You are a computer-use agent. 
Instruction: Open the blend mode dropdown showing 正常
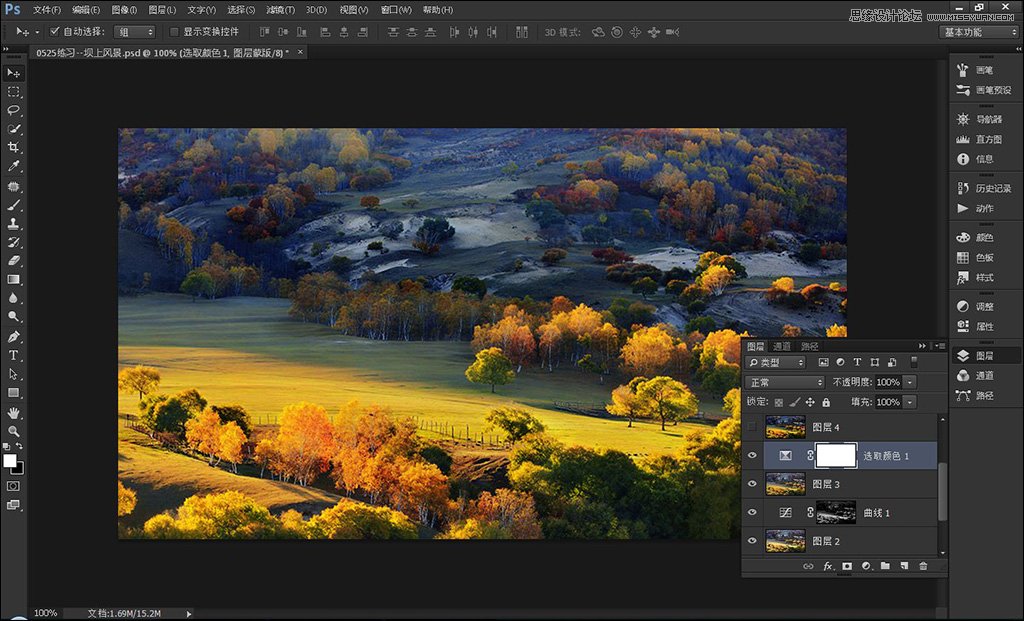(787, 382)
